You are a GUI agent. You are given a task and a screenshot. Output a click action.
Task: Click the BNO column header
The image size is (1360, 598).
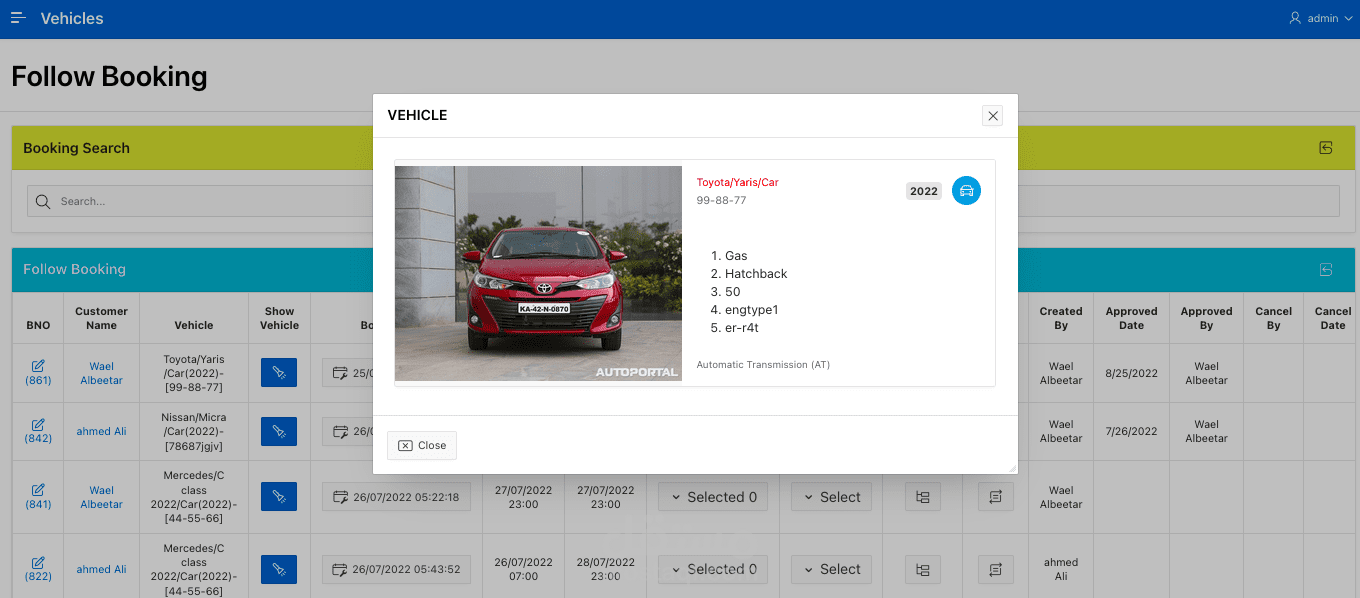38,325
